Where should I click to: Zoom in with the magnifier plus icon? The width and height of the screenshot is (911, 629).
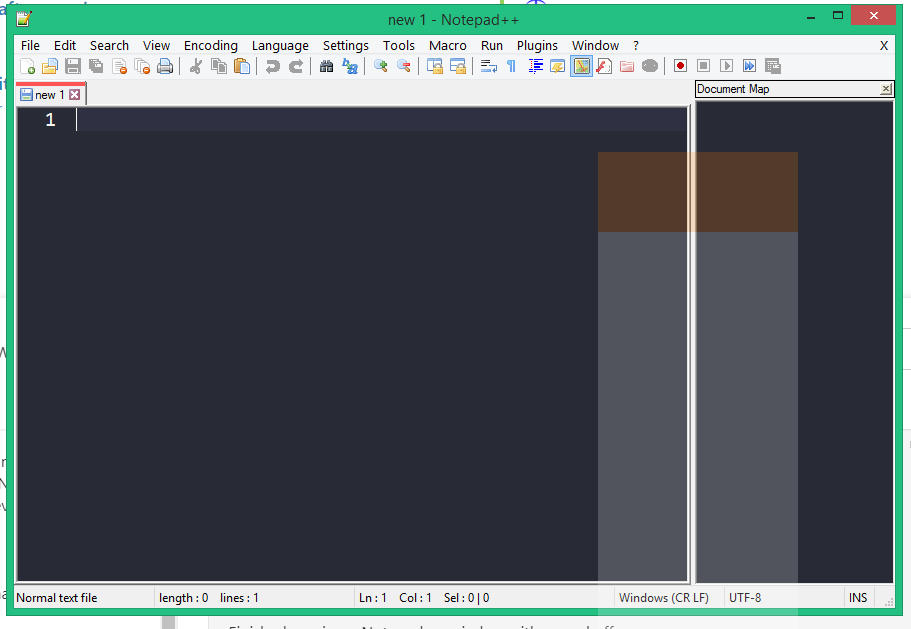coord(381,66)
